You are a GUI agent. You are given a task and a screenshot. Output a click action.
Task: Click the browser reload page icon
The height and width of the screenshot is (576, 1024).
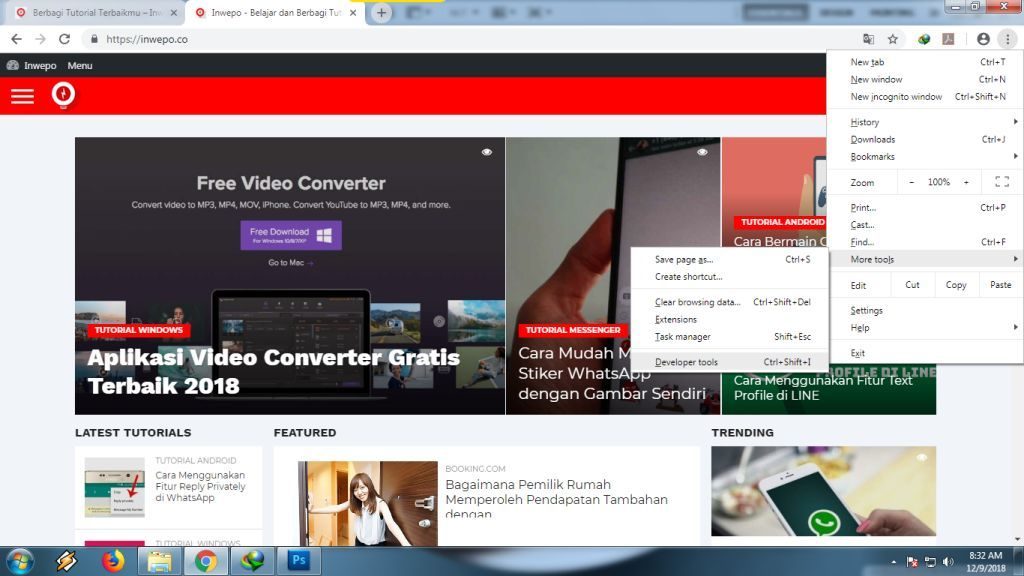pyautogui.click(x=65, y=39)
